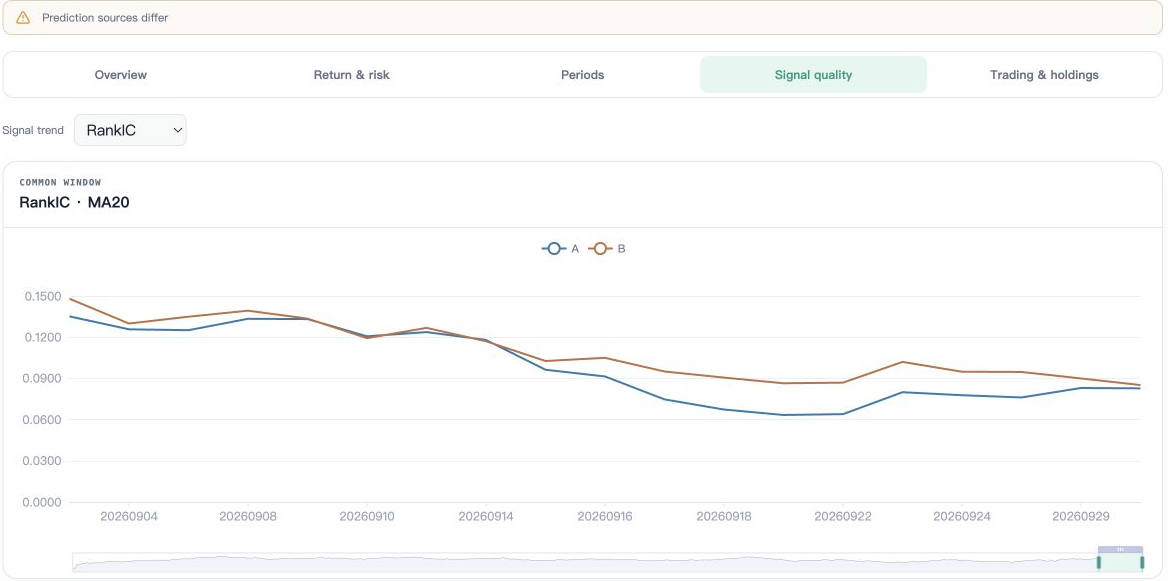The image size is (1168, 581).
Task: Click the 0.0000 y-axis label
Action: tap(42, 502)
